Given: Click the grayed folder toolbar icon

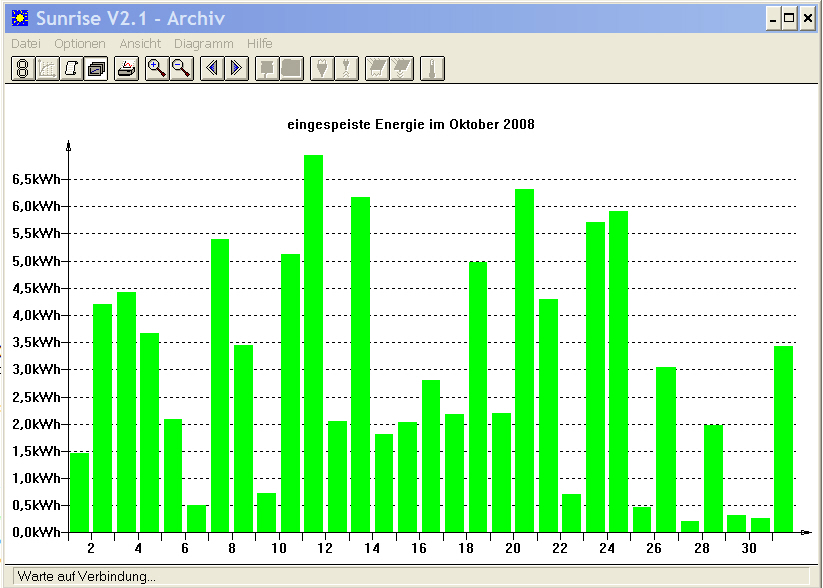Looking at the screenshot, I should (292, 69).
